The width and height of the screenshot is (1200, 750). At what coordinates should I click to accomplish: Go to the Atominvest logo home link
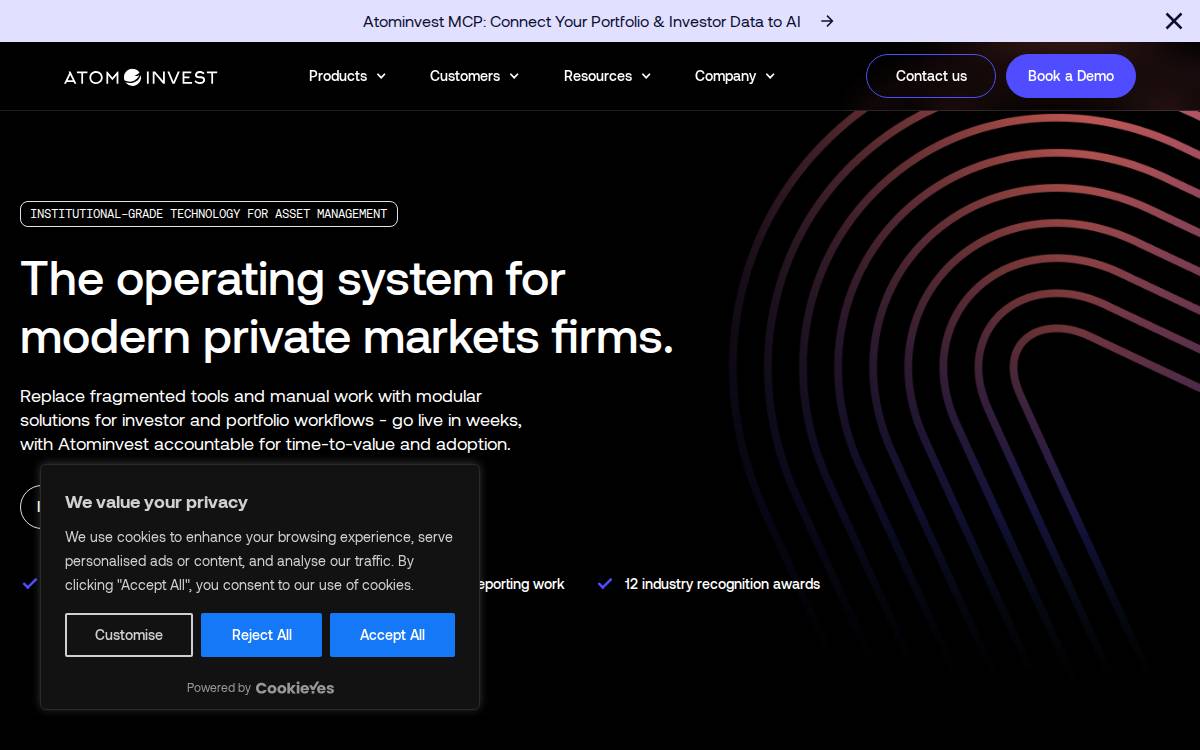coord(141,77)
